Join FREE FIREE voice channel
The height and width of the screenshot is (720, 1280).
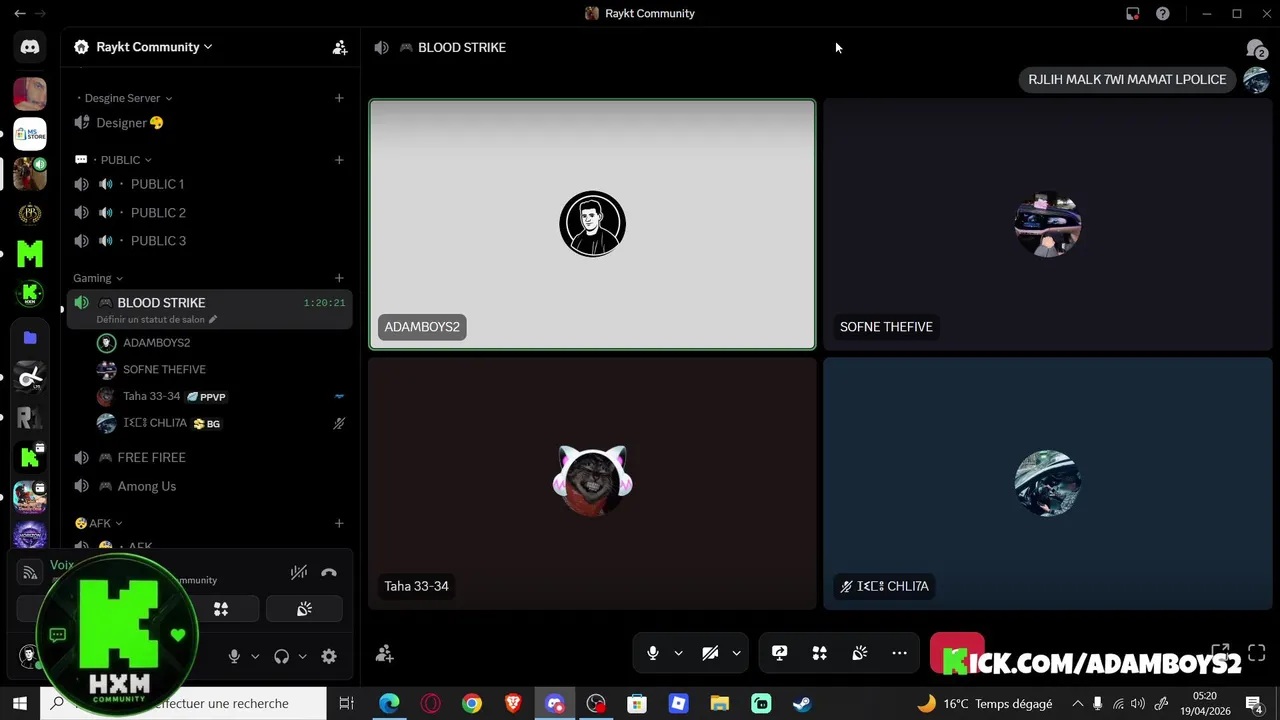[209, 457]
